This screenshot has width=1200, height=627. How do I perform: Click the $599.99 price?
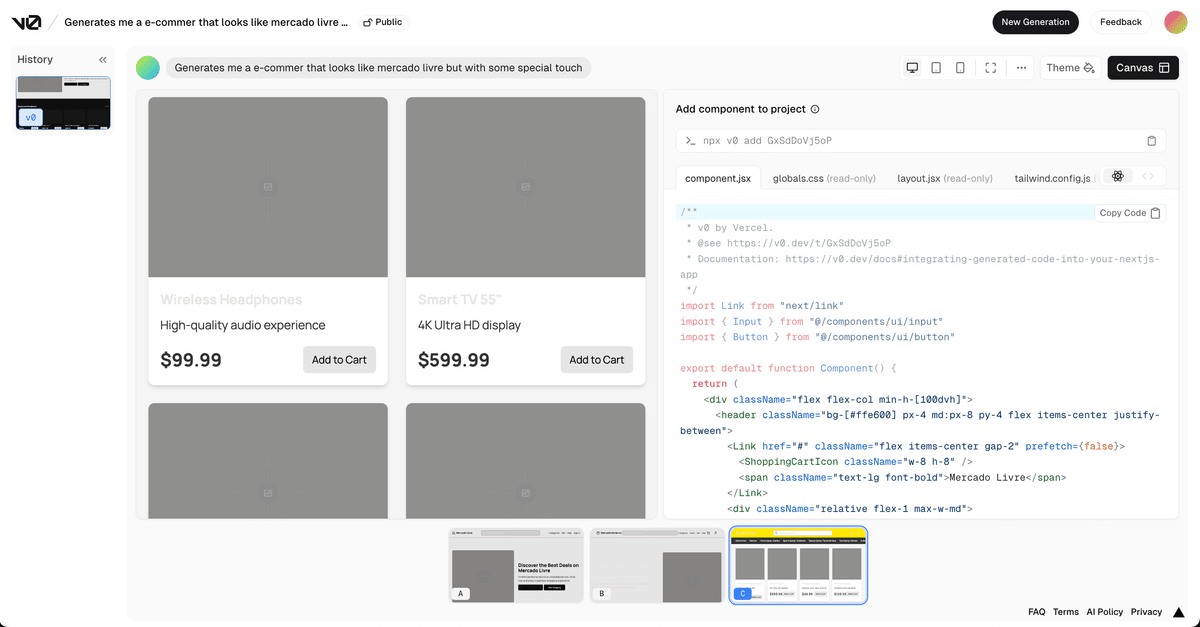454,360
